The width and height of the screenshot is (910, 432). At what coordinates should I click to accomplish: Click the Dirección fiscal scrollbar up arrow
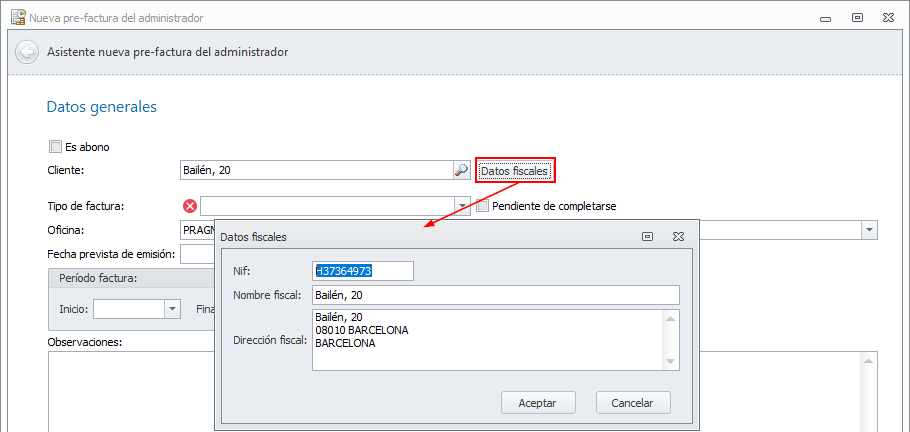[x=670, y=318]
